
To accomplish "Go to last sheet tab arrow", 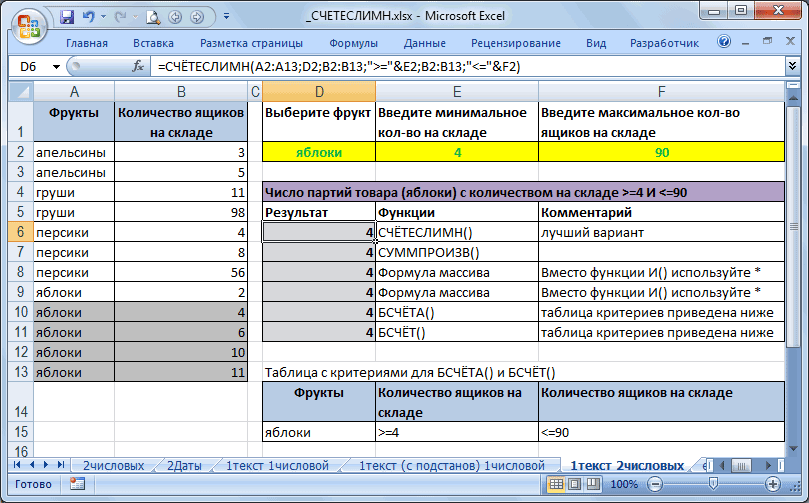I will [x=61, y=465].
